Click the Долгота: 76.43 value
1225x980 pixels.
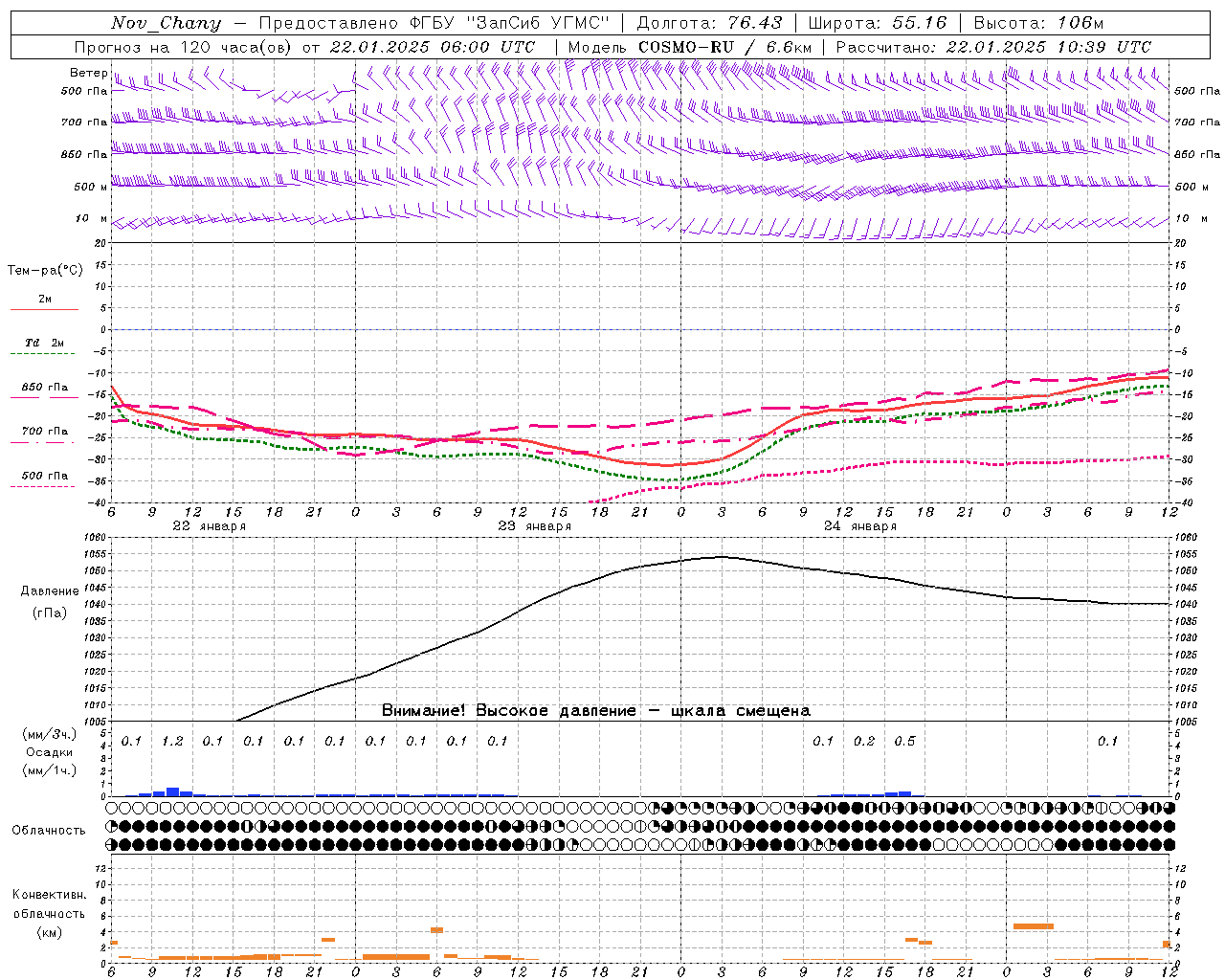[709, 23]
